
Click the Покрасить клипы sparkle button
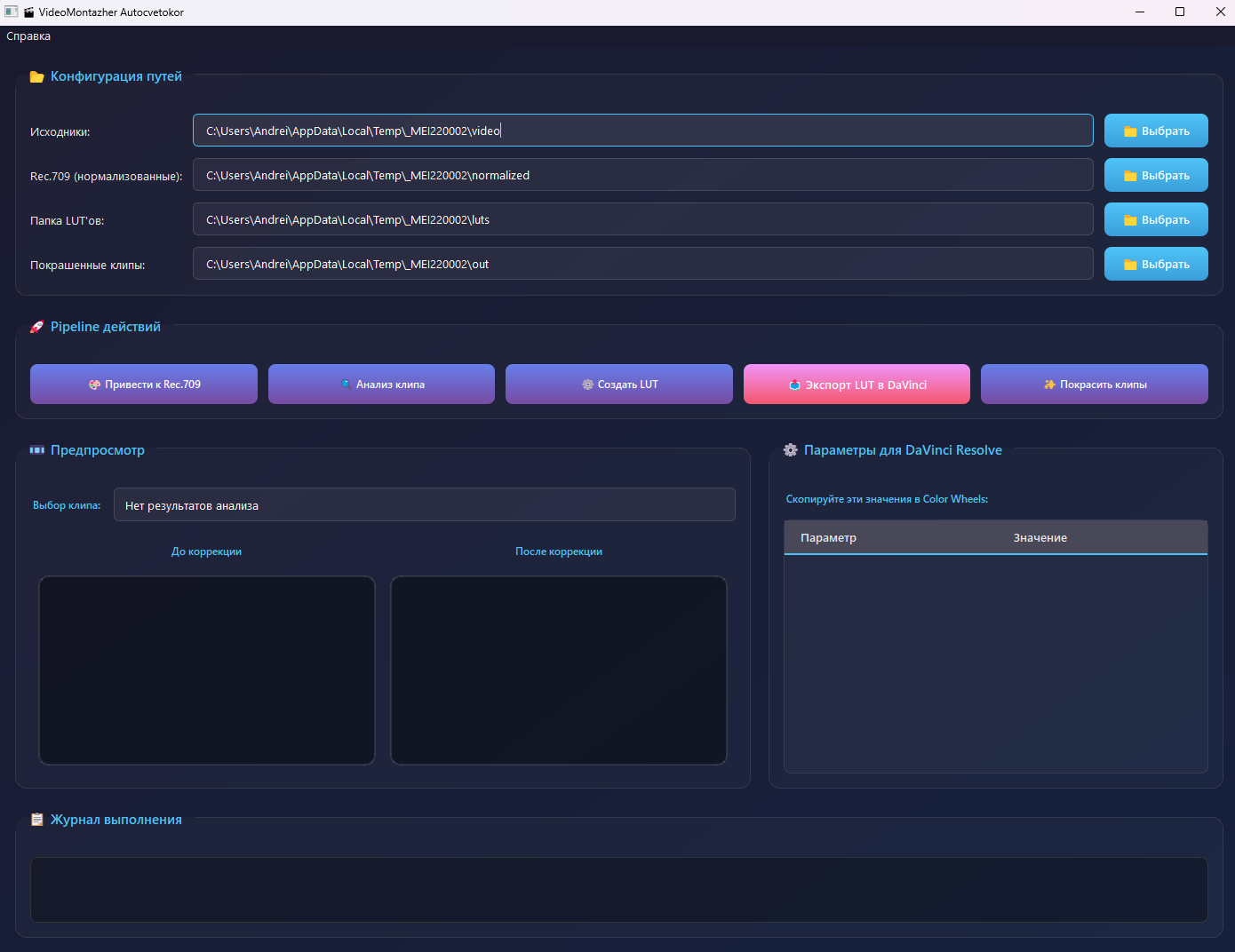point(1094,385)
